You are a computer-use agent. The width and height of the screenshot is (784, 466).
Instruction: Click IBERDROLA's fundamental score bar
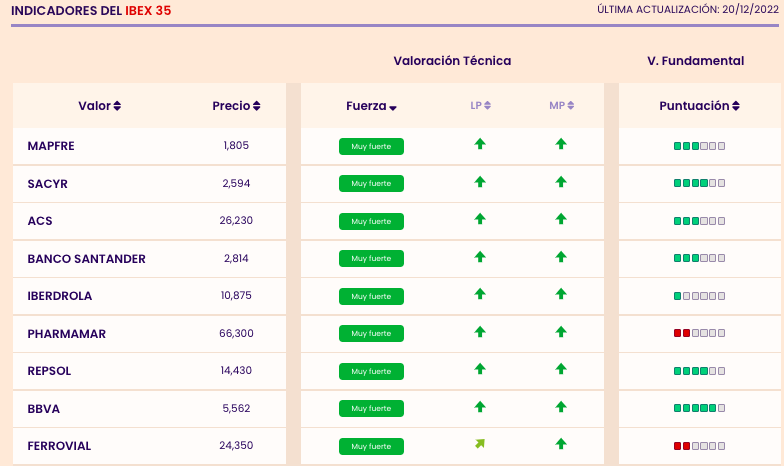[700, 296]
